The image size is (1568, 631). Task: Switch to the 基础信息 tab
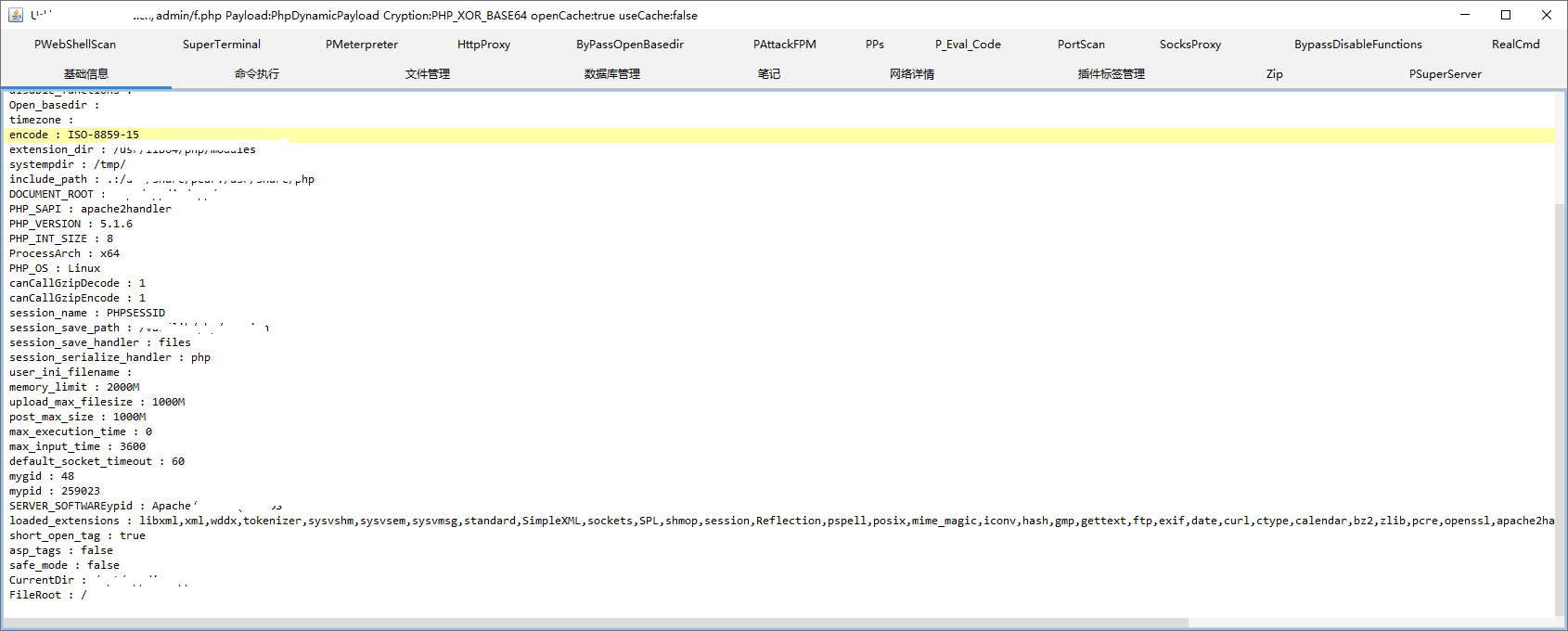click(x=86, y=74)
